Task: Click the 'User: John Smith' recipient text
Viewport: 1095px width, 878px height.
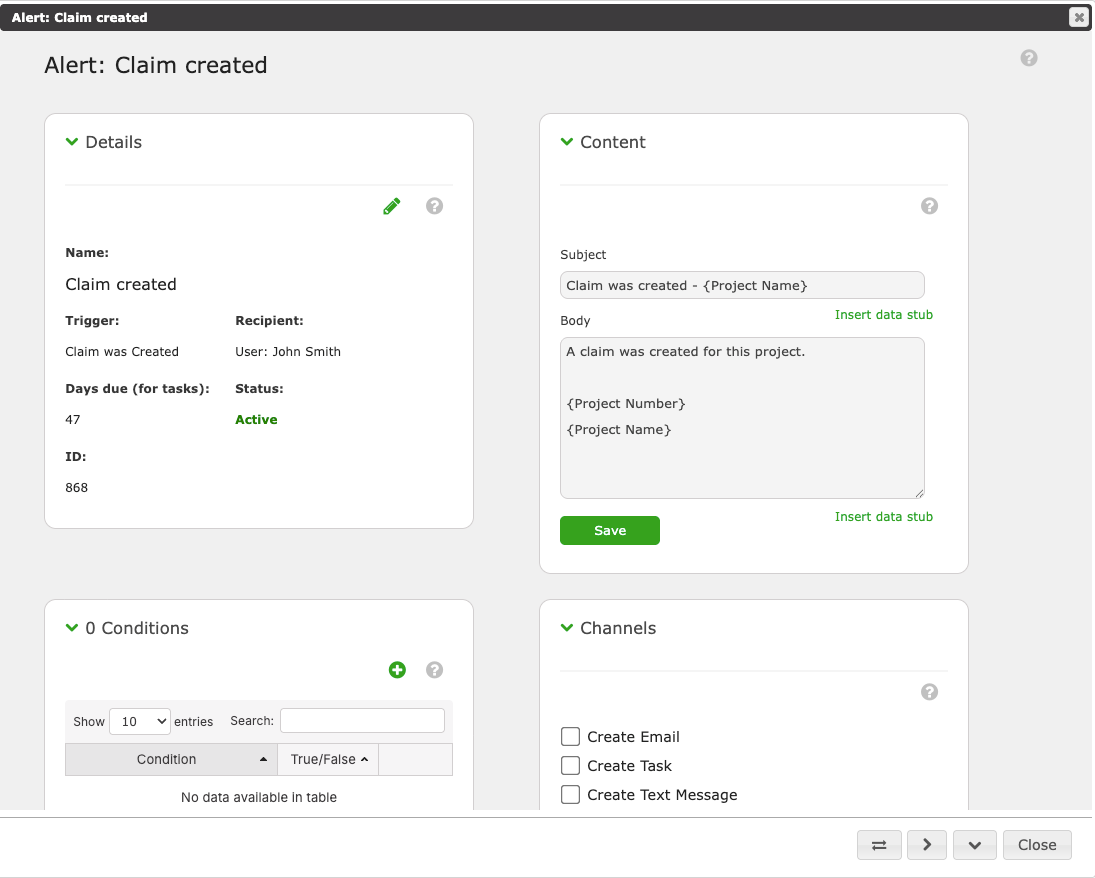Action: point(288,352)
